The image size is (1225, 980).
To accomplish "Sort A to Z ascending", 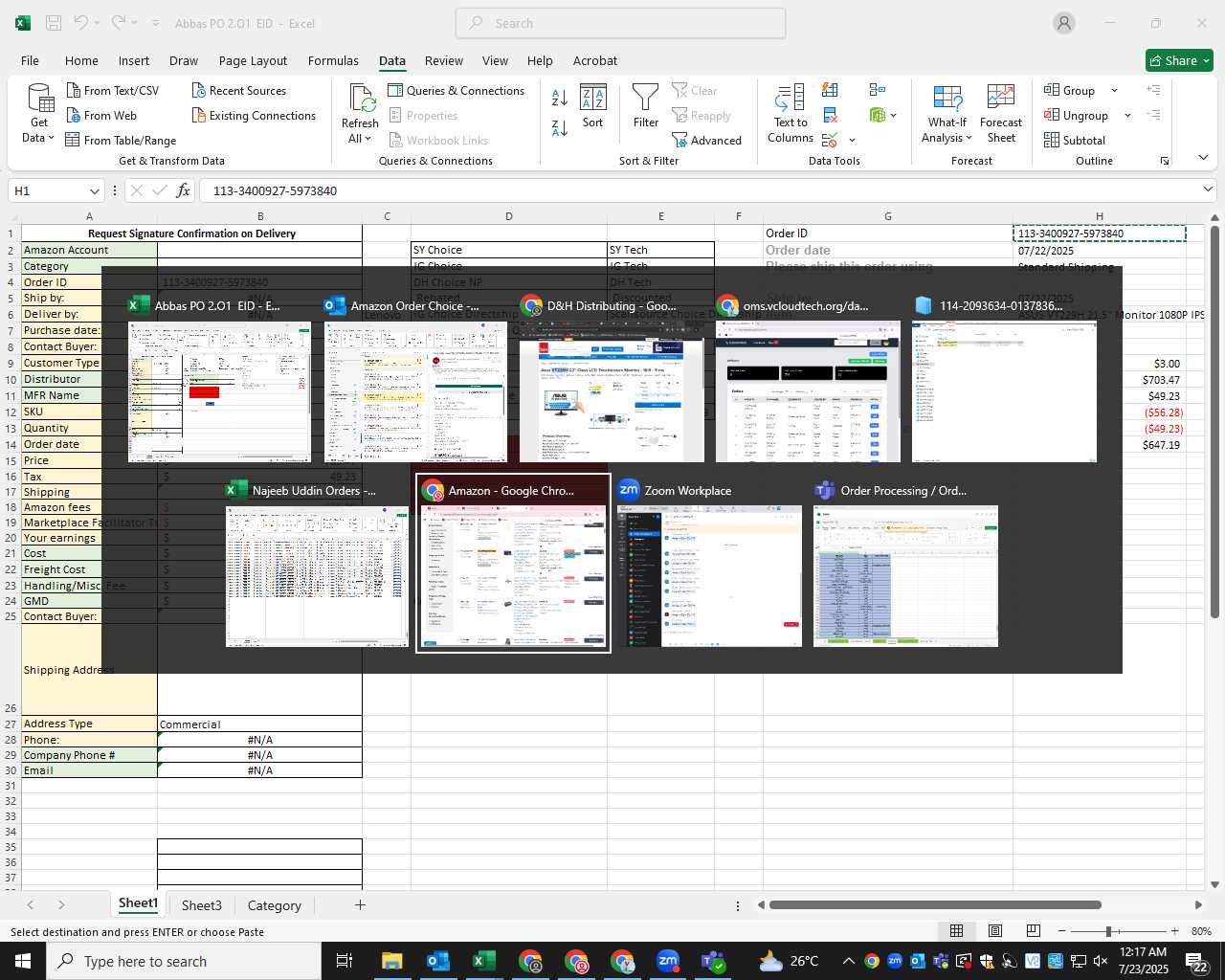I will click(560, 98).
